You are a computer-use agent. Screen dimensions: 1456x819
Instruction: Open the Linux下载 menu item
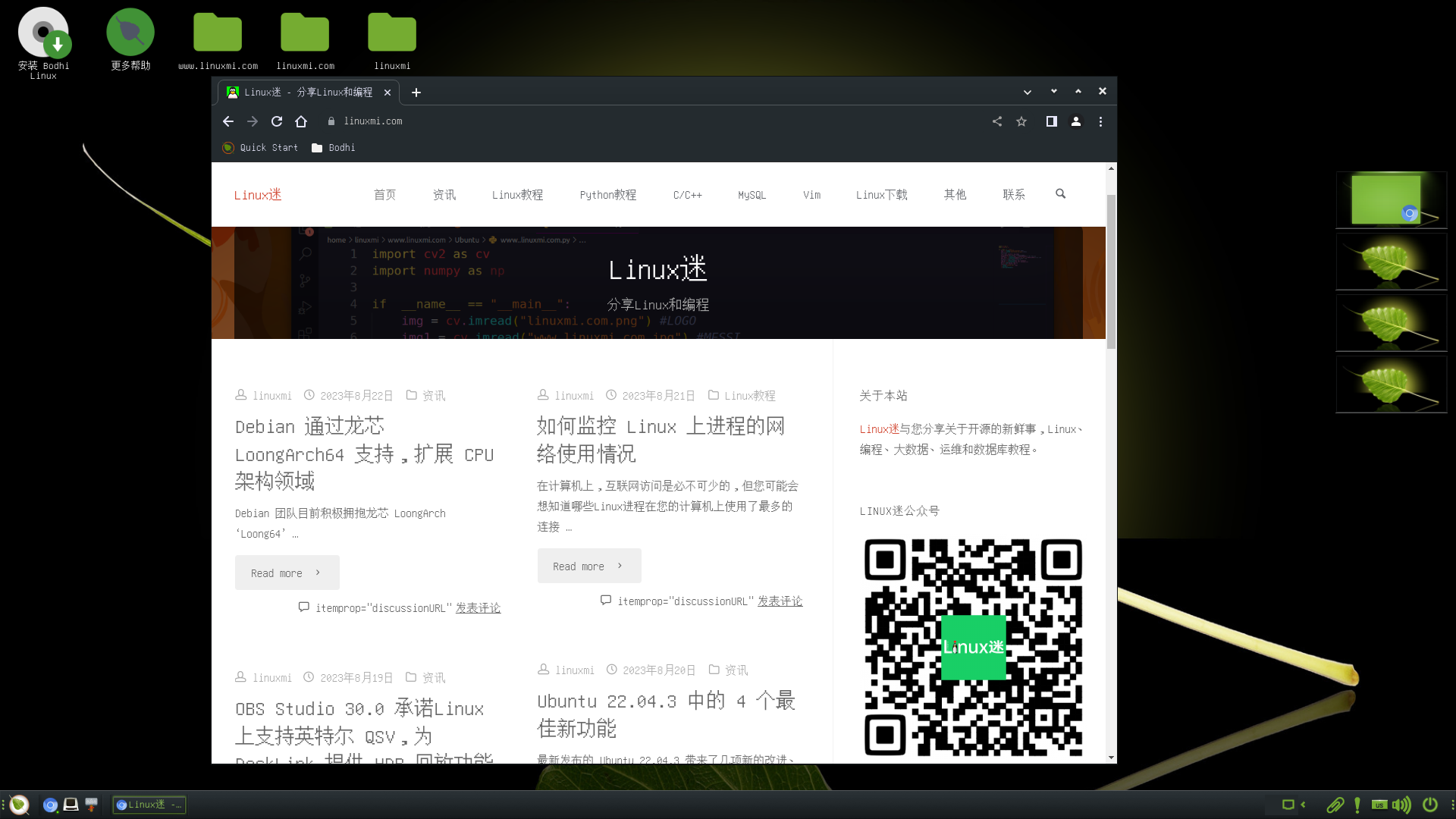click(882, 195)
